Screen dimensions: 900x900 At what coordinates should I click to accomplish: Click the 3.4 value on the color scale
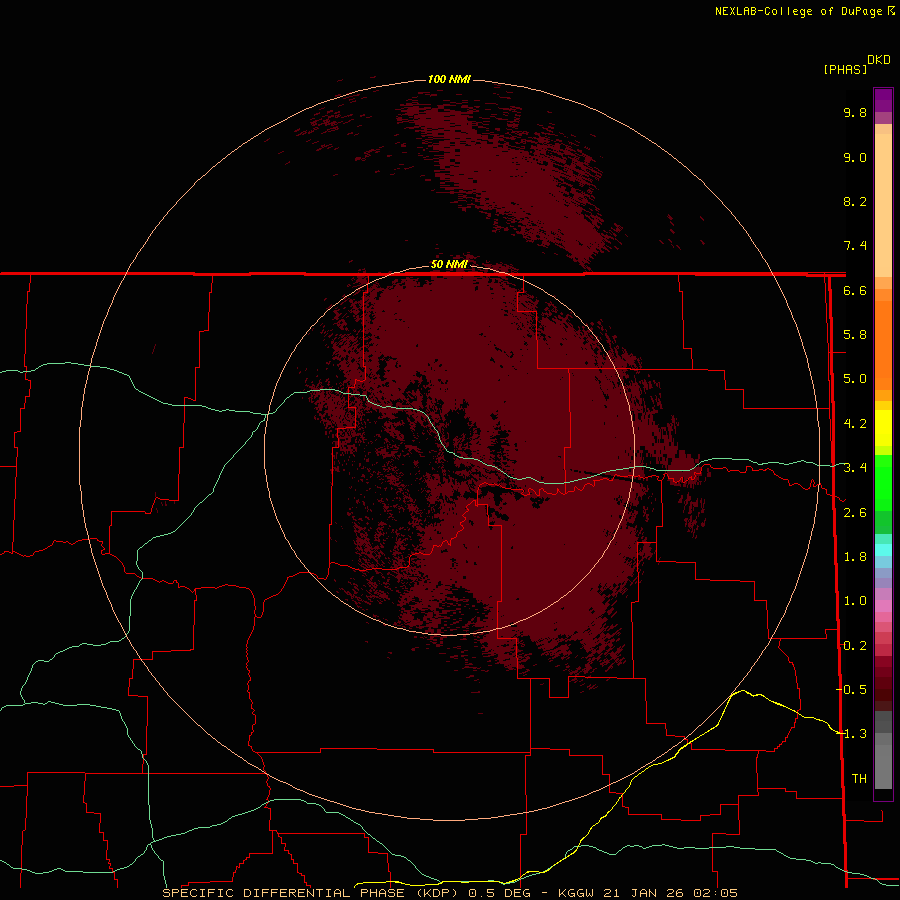(855, 468)
